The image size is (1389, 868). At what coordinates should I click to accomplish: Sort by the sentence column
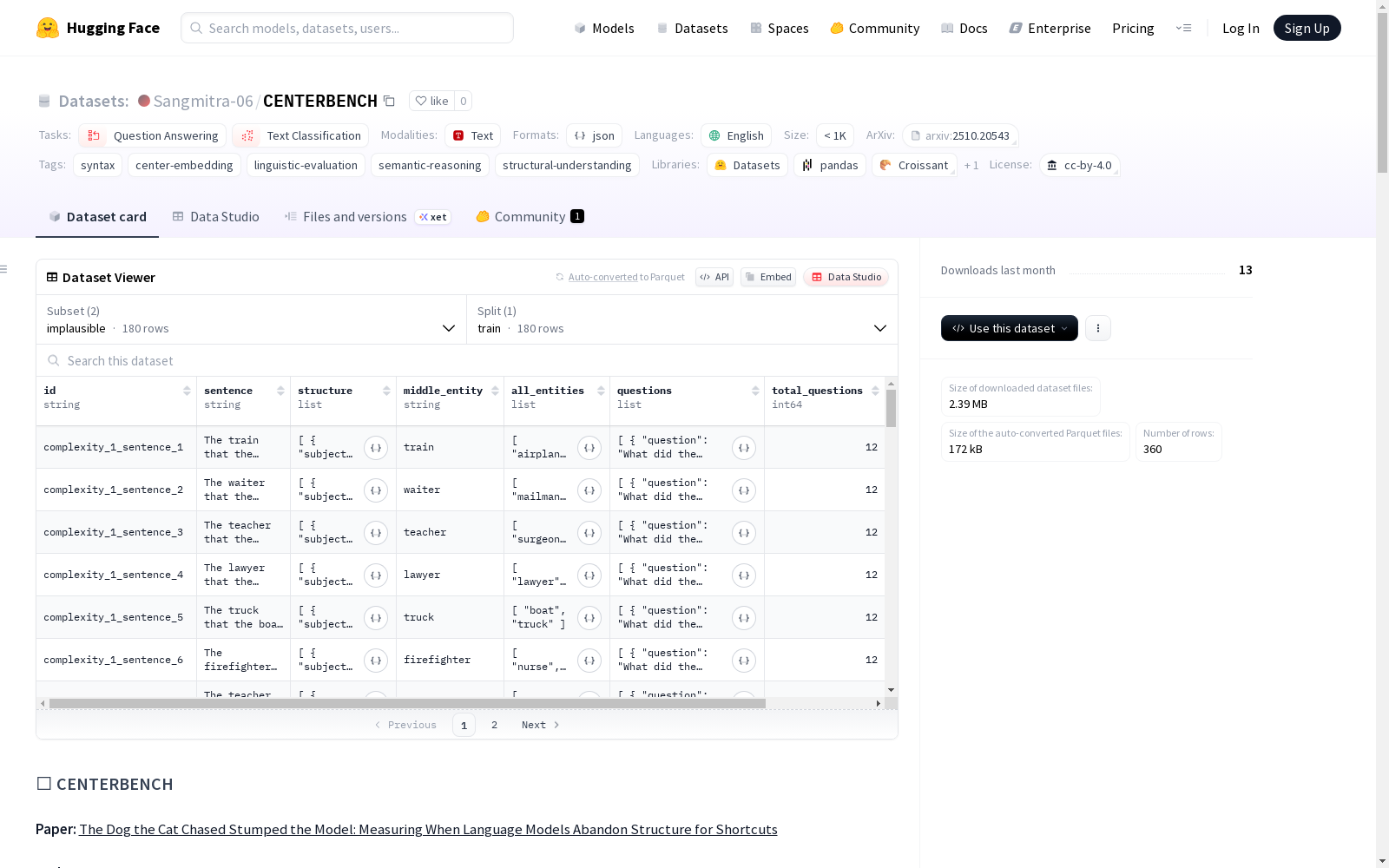pyautogui.click(x=280, y=391)
